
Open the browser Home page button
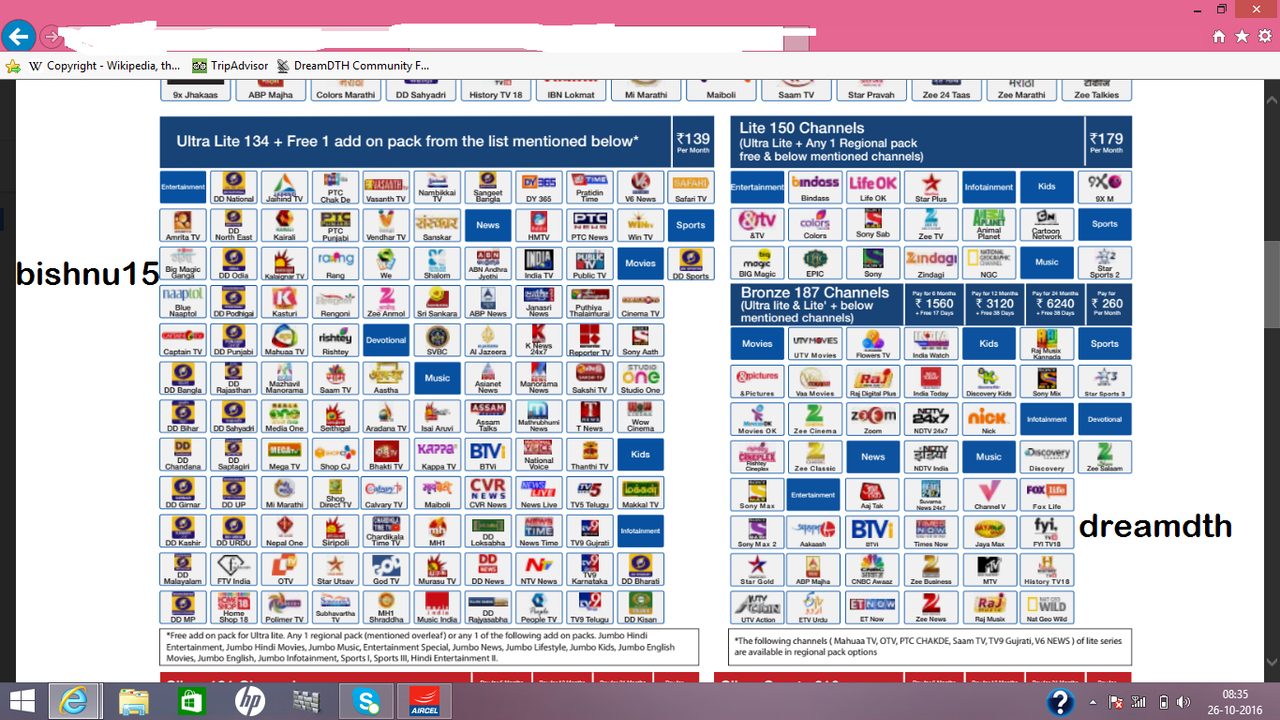[1218, 37]
